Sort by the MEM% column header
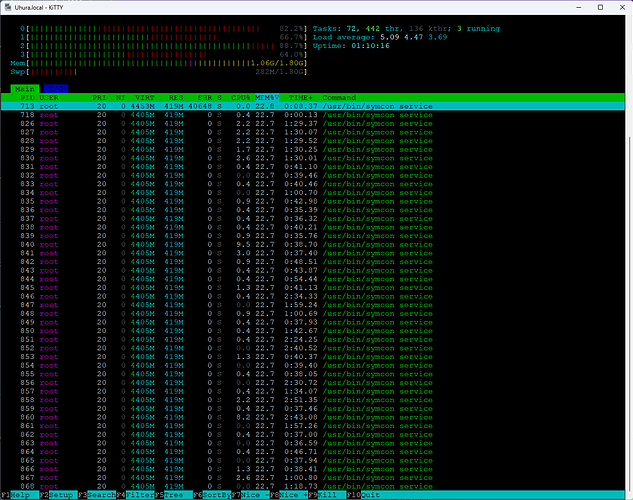Viewport: 633px width, 500px height. (265, 97)
